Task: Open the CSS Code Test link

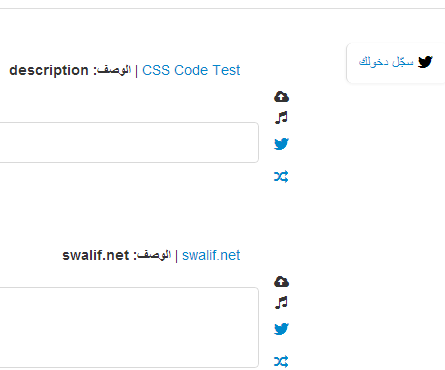Action: pos(191,70)
